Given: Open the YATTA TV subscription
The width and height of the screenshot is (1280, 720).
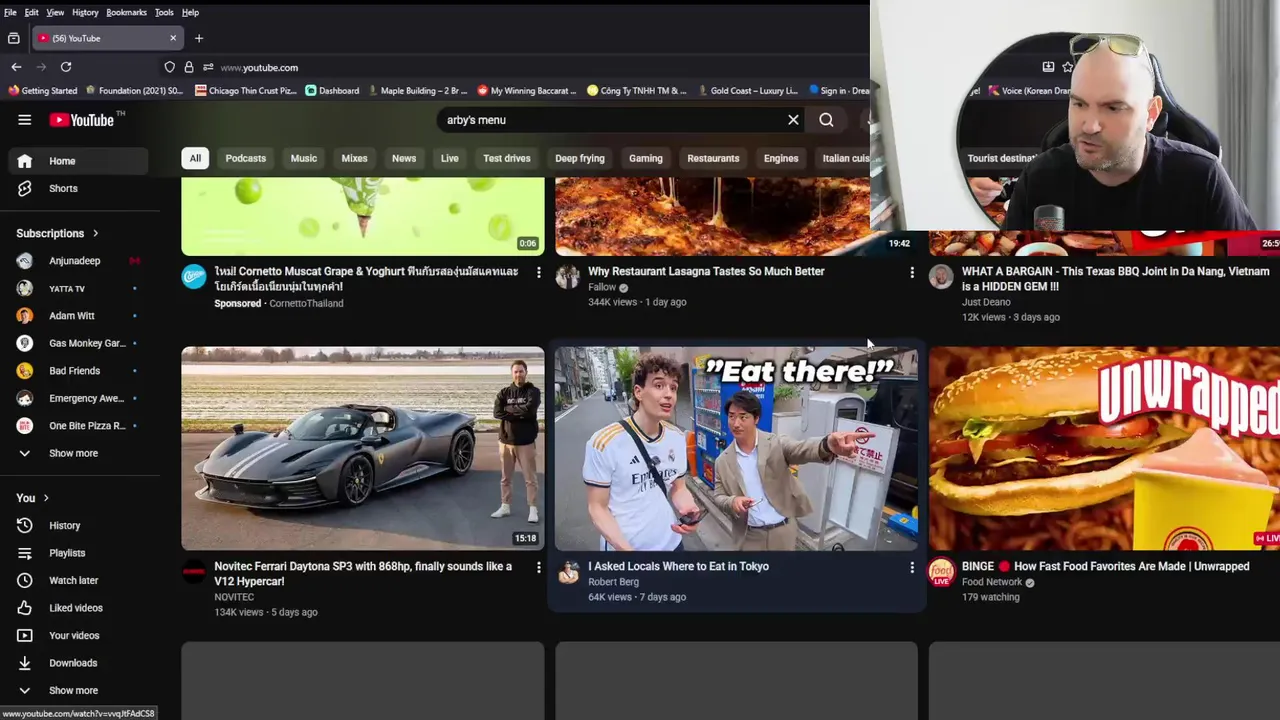Looking at the screenshot, I should (78, 288).
